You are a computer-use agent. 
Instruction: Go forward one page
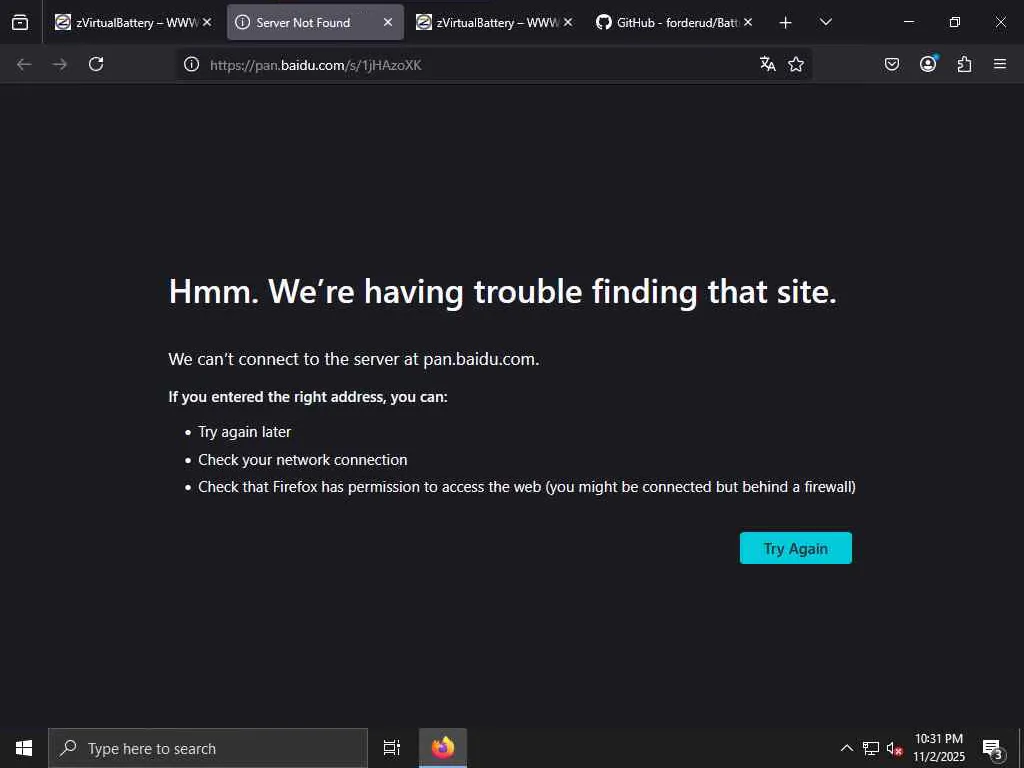(x=60, y=64)
